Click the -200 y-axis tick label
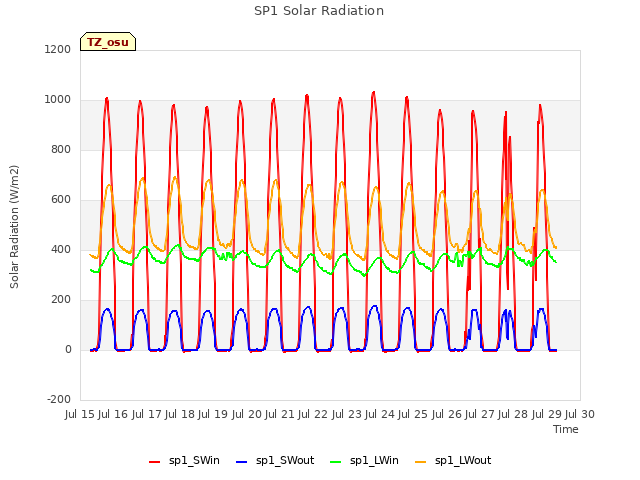 [59, 399]
